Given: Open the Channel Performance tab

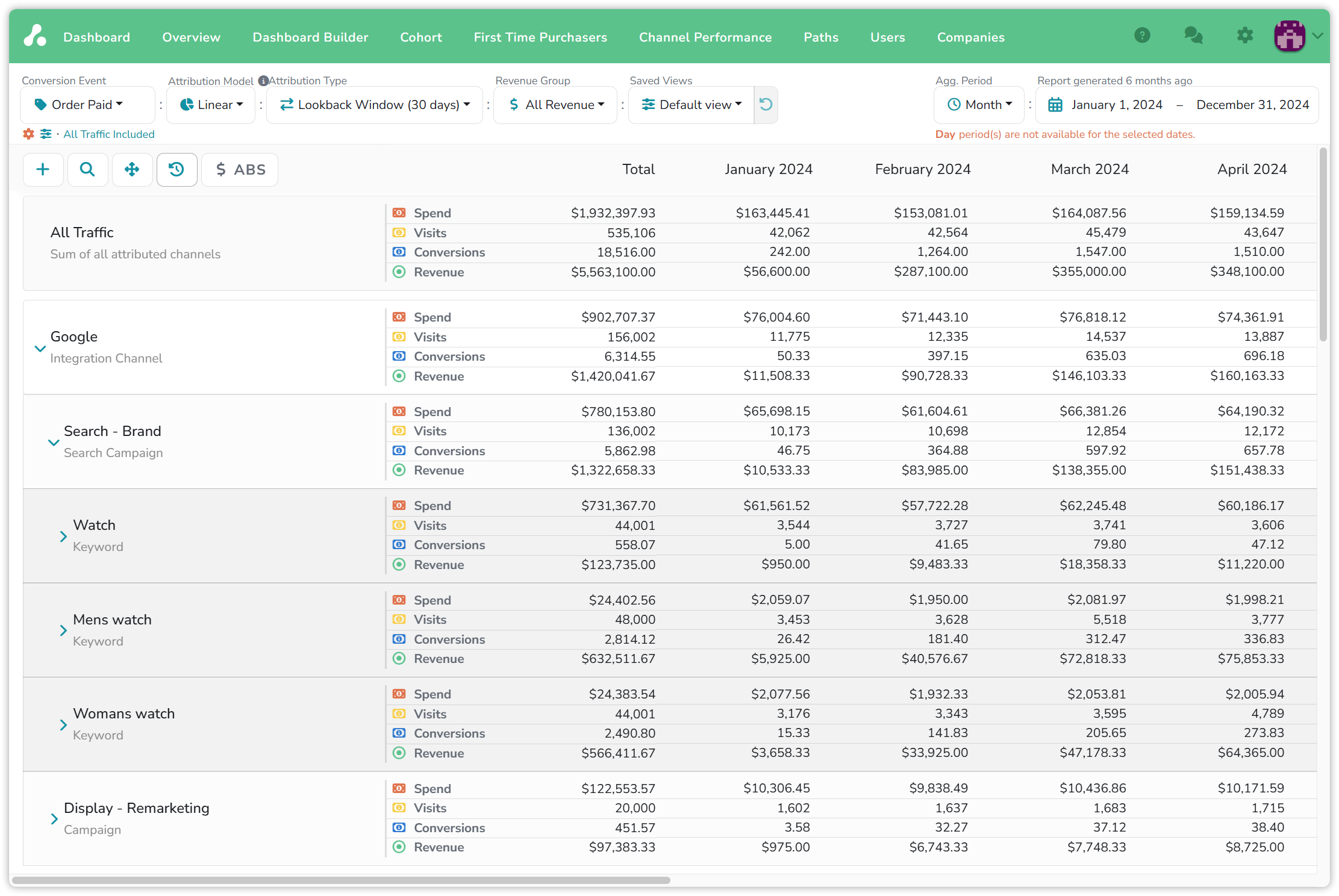Looking at the screenshot, I should click(x=705, y=37).
